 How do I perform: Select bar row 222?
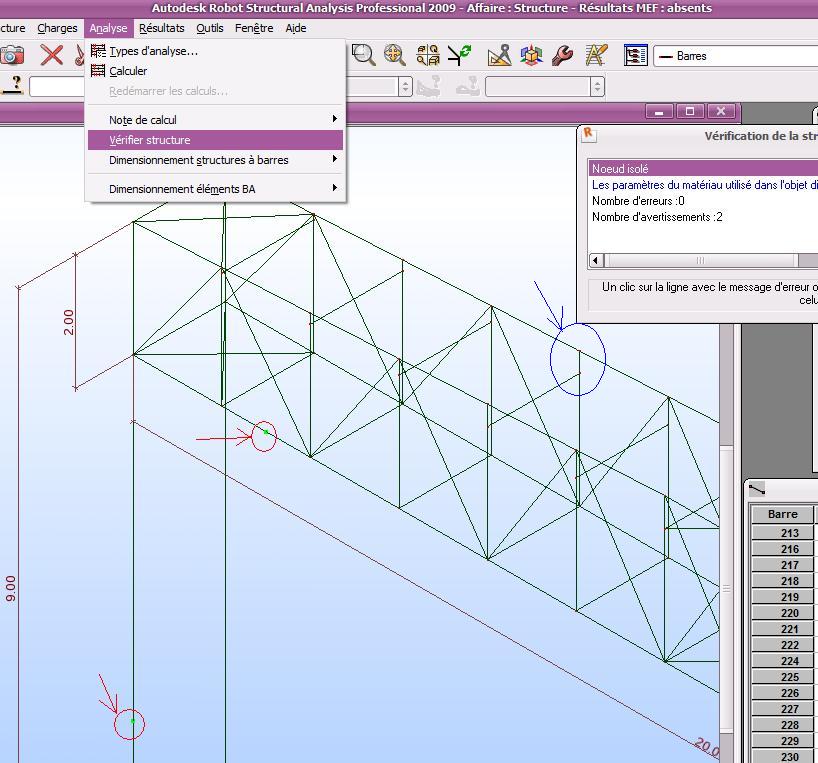click(x=783, y=645)
